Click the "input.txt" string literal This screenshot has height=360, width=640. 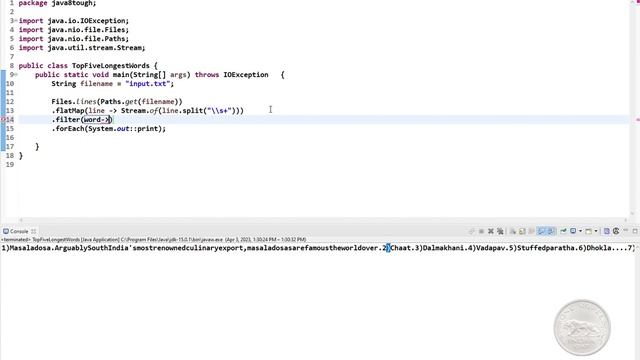point(147,84)
